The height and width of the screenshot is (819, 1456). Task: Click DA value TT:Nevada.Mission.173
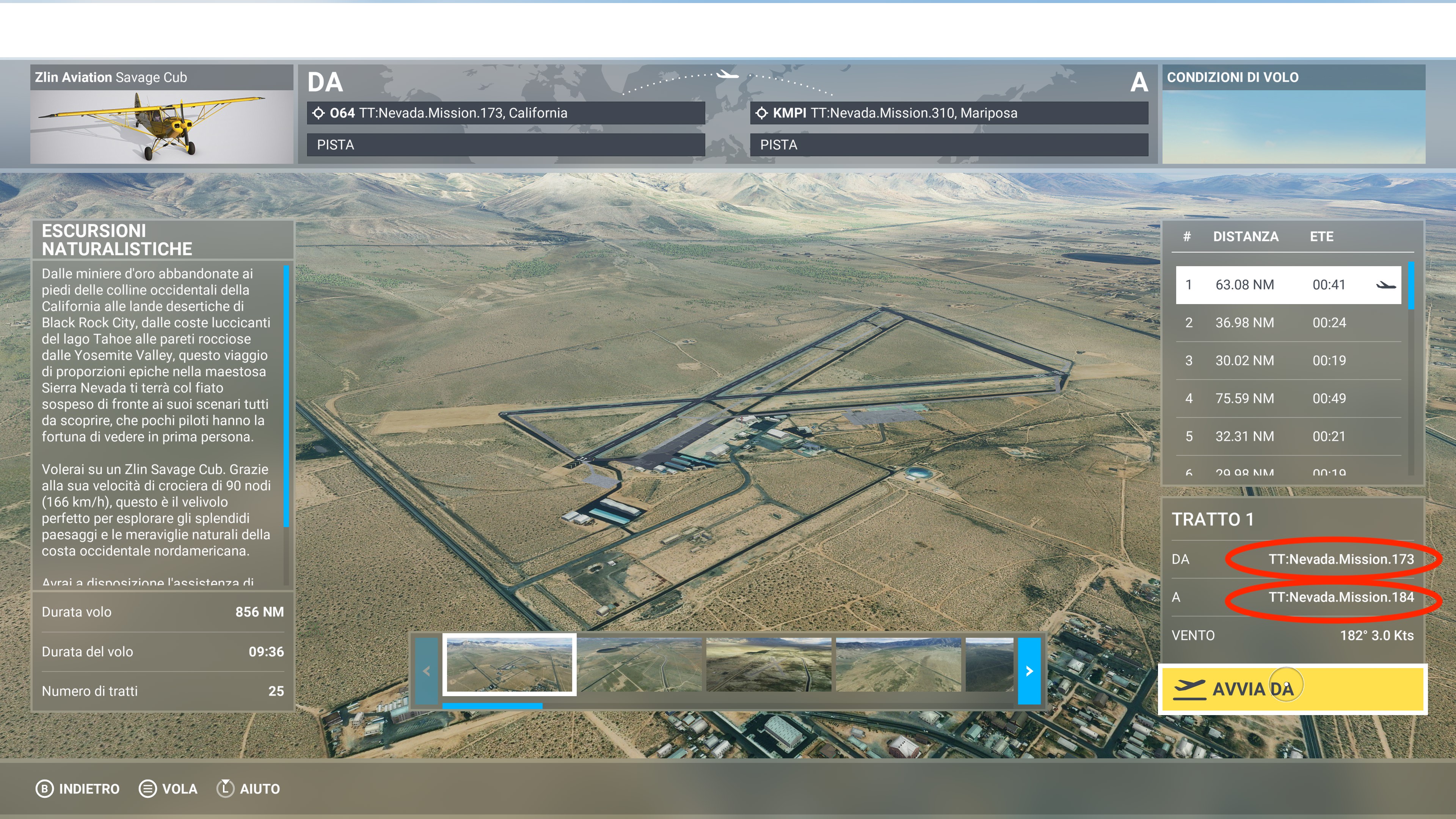point(1341,559)
